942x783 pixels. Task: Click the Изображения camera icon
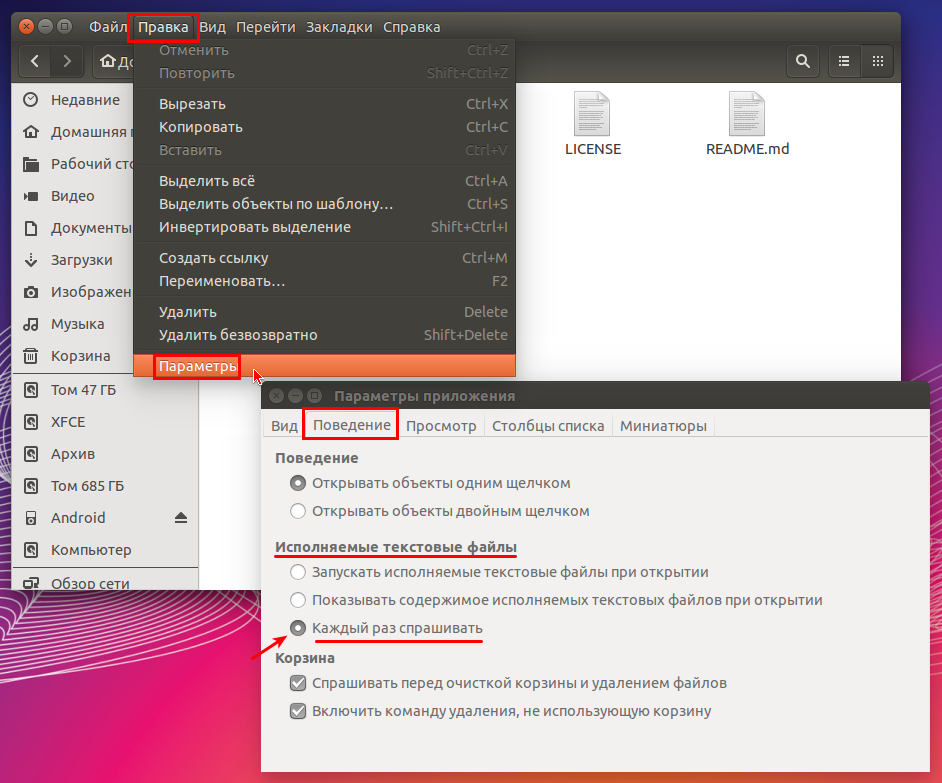[x=31, y=292]
